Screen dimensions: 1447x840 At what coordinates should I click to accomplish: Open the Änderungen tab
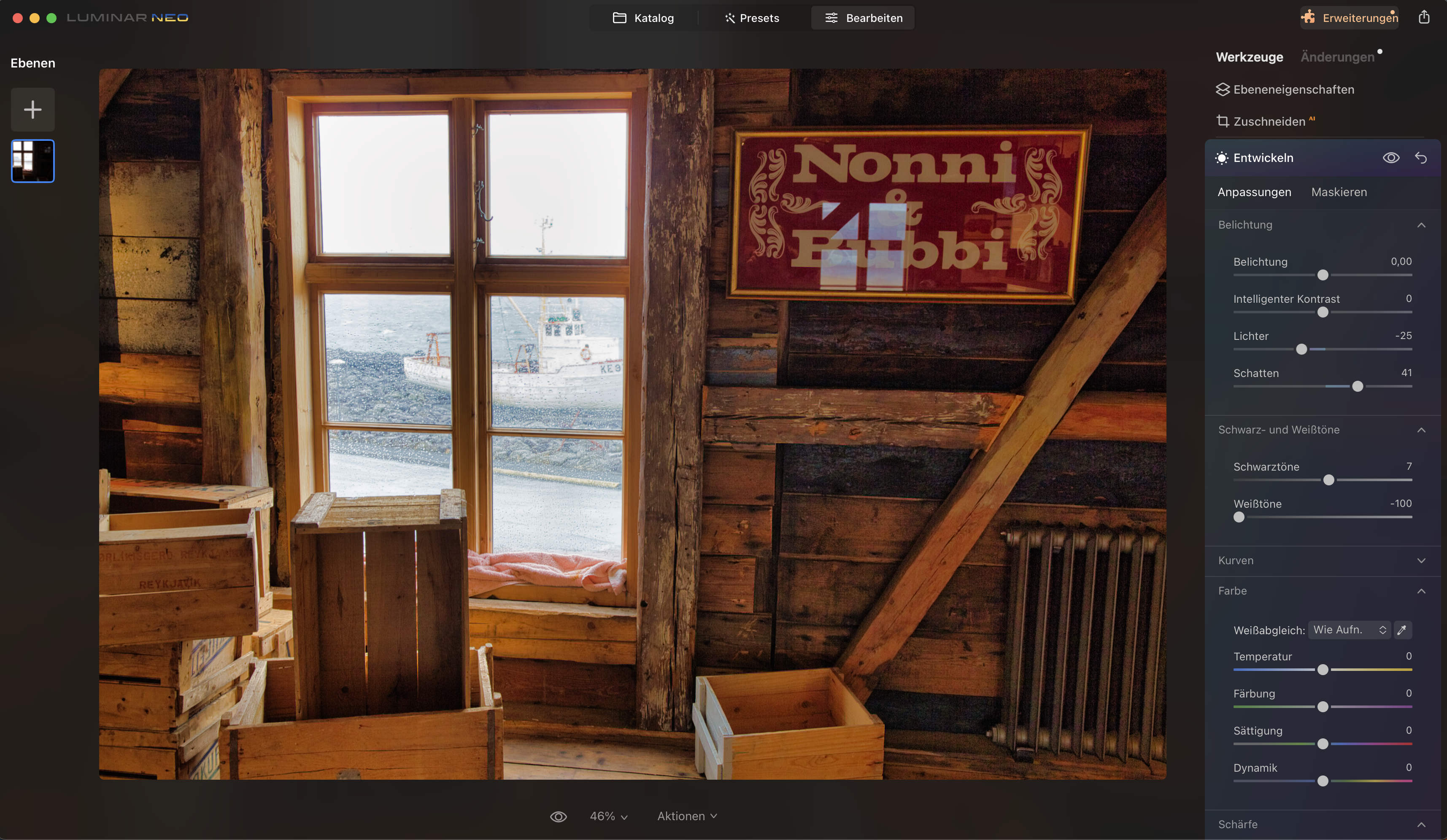[1337, 57]
